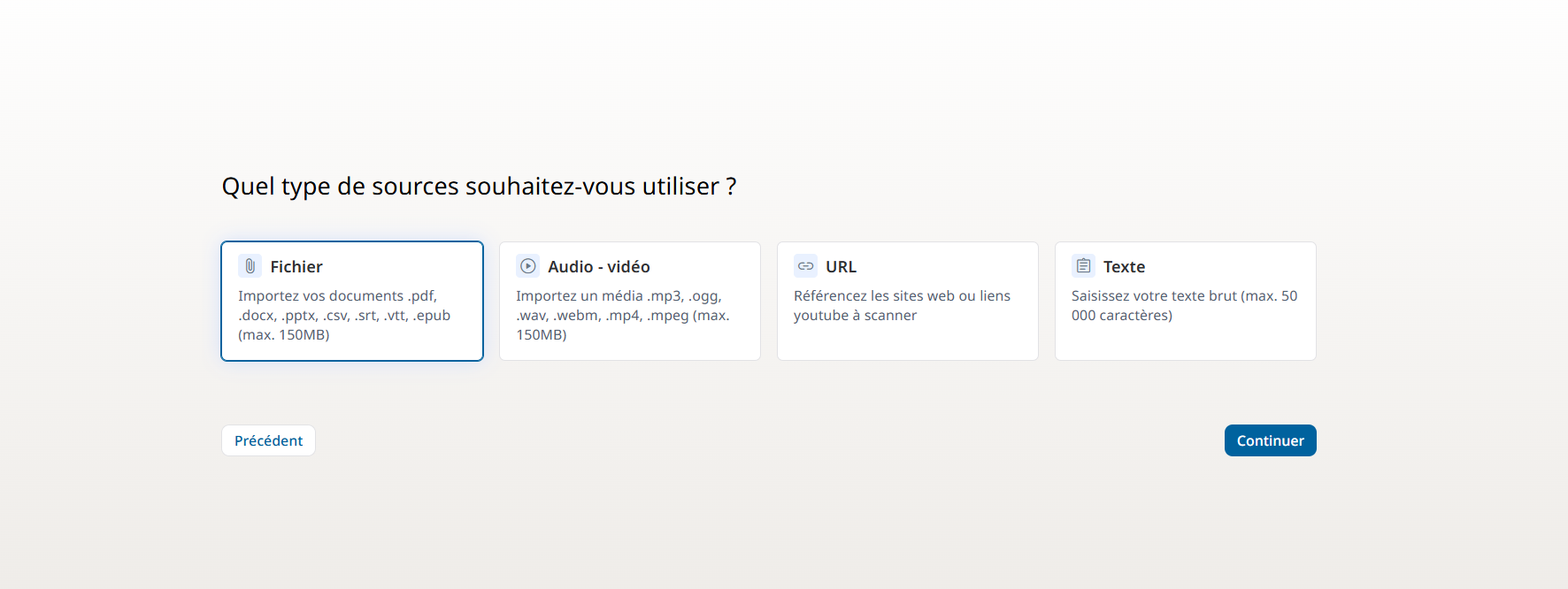1568x589 pixels.
Task: Select the Fichier source type card
Action: click(x=352, y=343)
